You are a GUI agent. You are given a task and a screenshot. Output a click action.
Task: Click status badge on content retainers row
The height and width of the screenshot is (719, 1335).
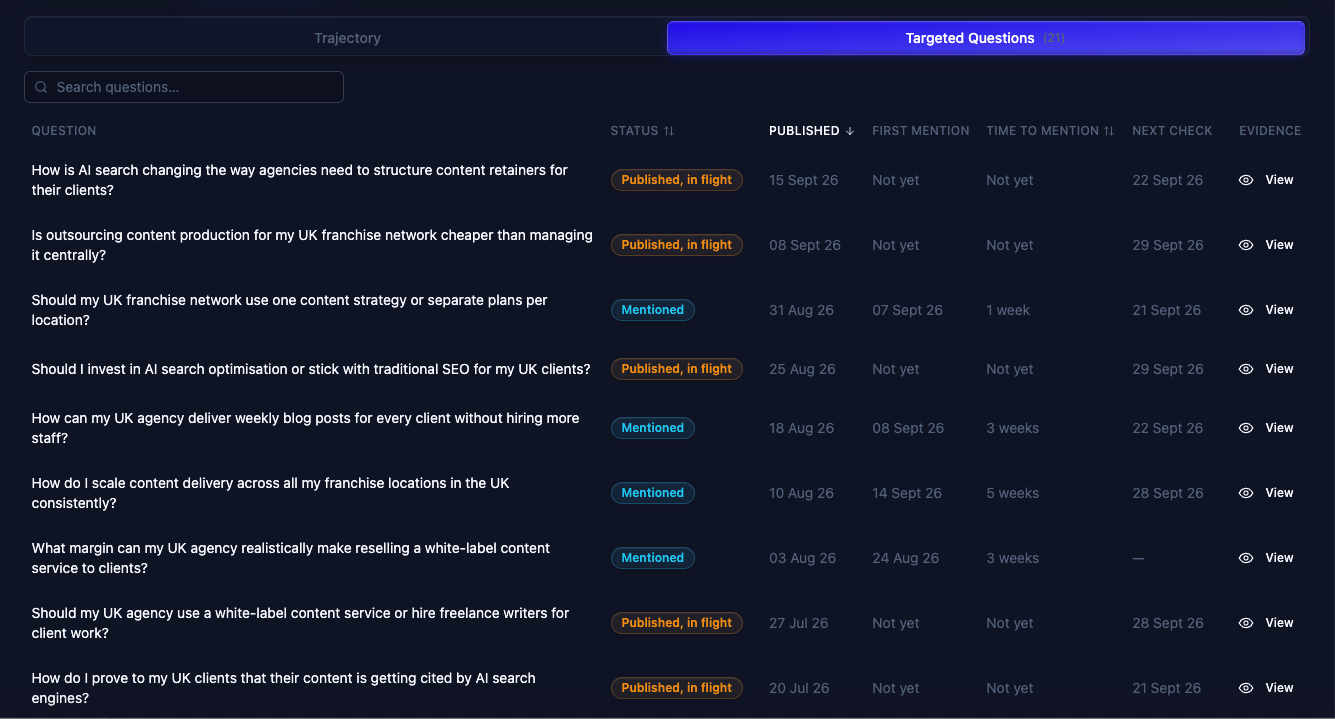click(677, 180)
